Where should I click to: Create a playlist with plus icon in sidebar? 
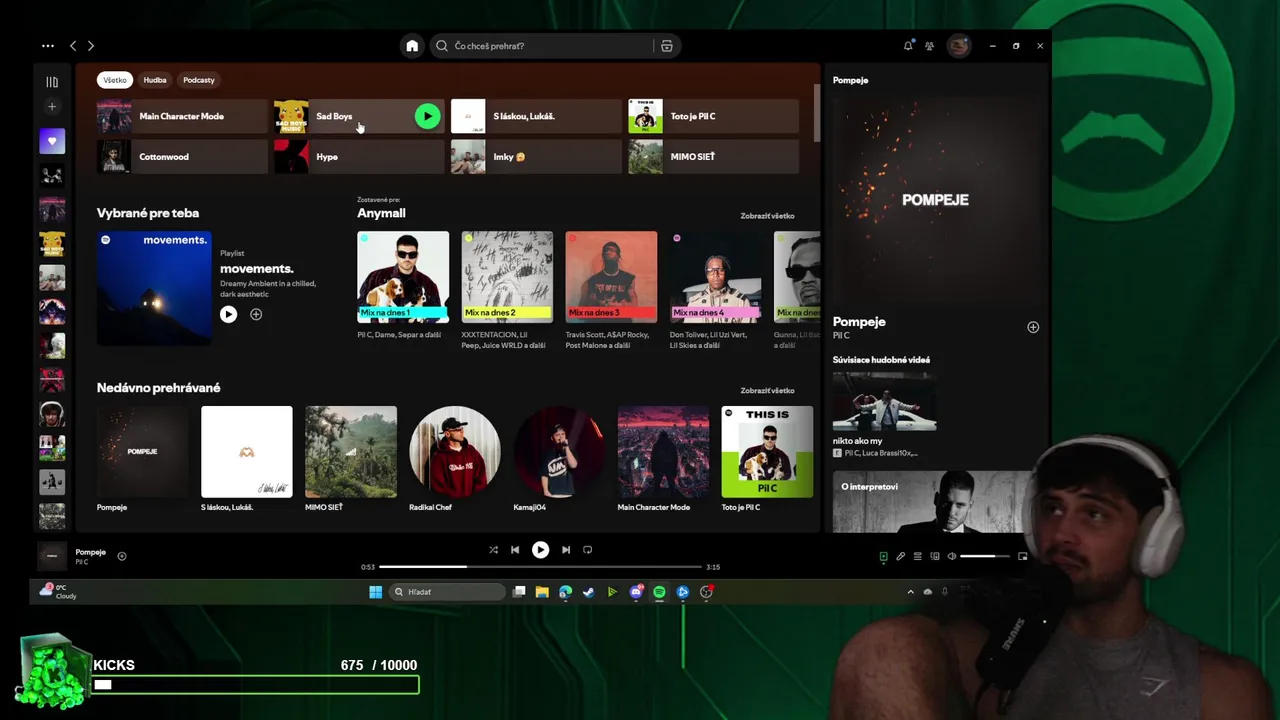pyautogui.click(x=52, y=107)
